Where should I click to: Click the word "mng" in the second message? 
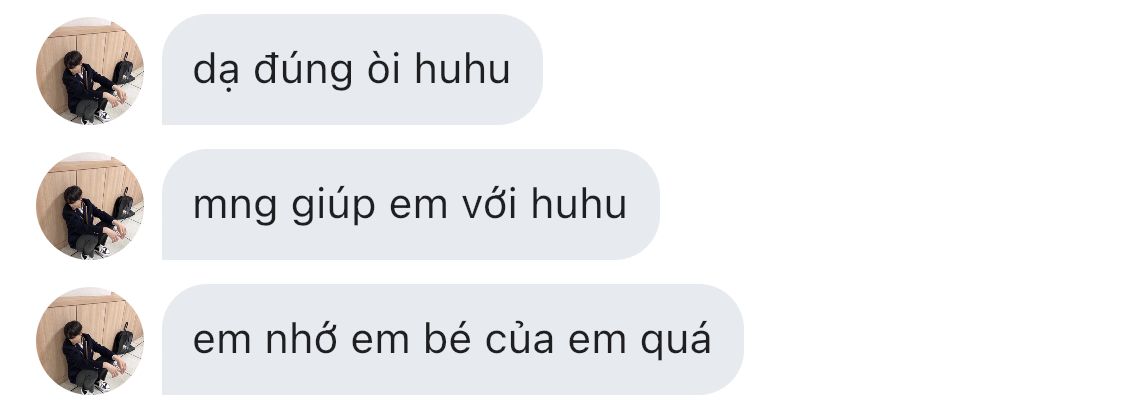pyautogui.click(x=235, y=207)
